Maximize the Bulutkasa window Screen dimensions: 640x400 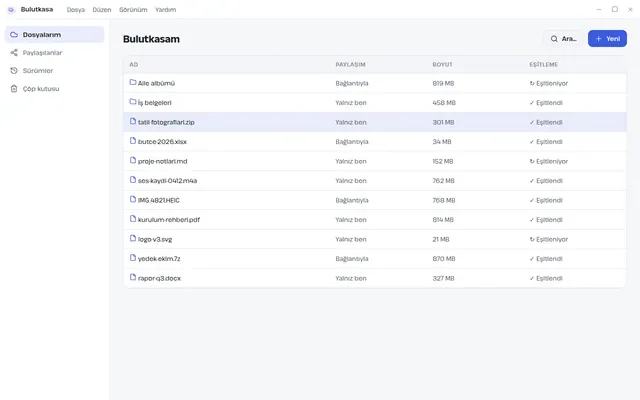(x=615, y=9)
